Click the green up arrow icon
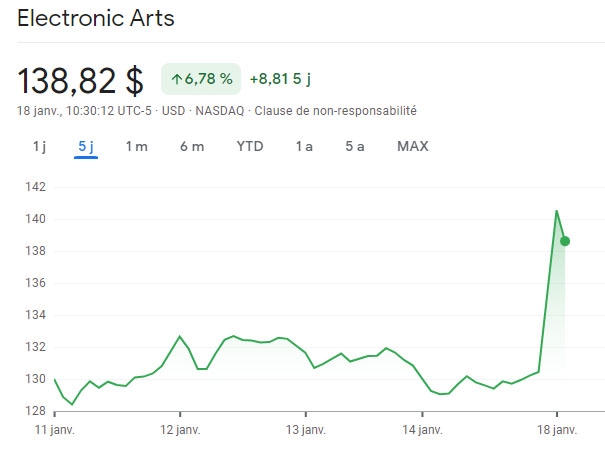Viewport: 605px width, 453px height. [x=177, y=79]
